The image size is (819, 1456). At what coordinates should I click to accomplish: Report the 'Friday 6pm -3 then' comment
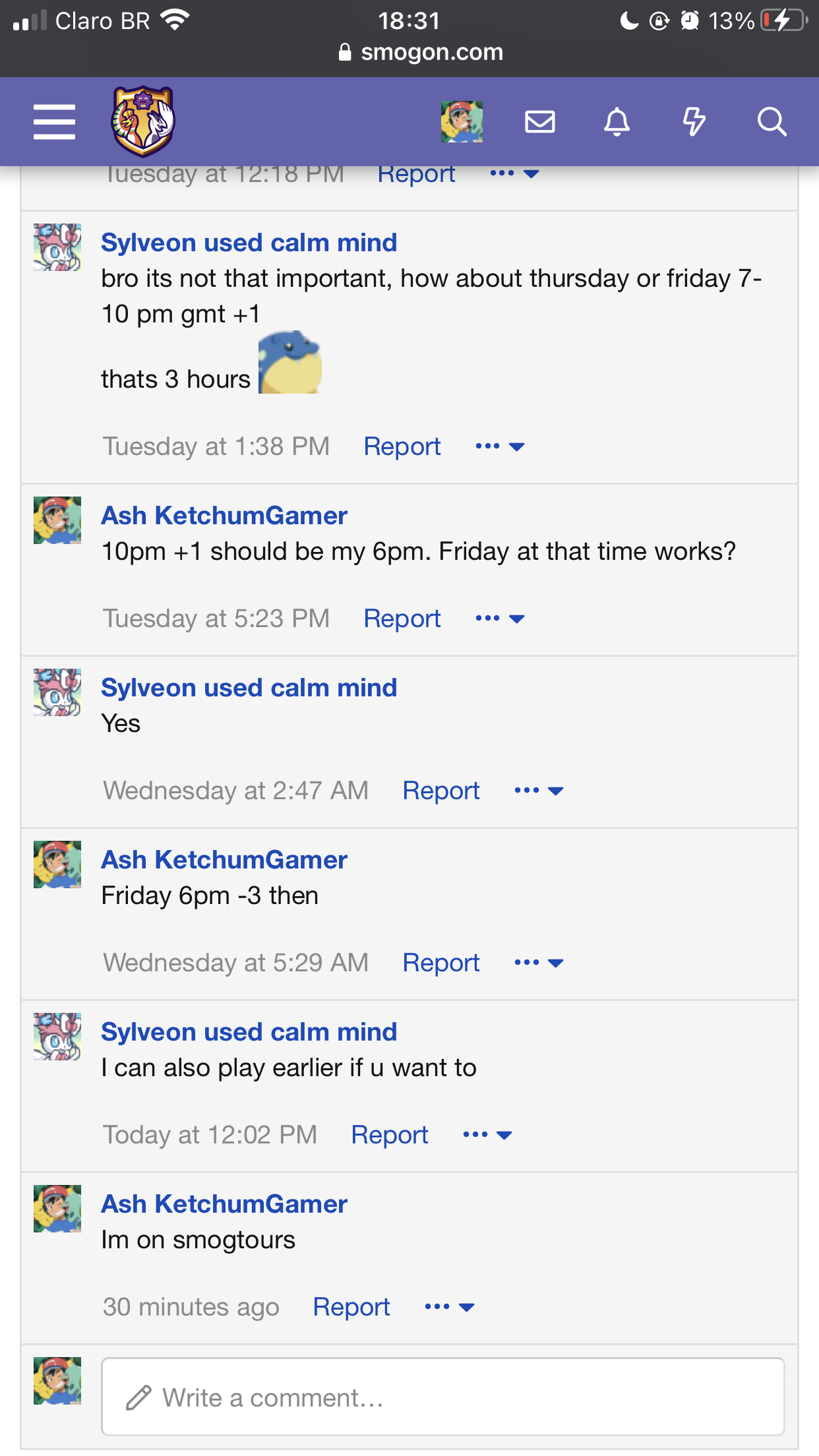point(440,963)
